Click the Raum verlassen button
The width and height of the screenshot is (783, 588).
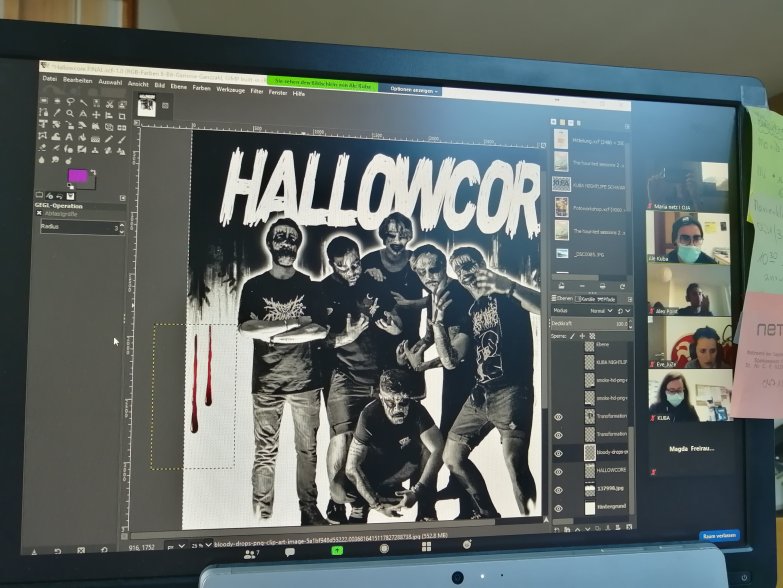click(720, 536)
